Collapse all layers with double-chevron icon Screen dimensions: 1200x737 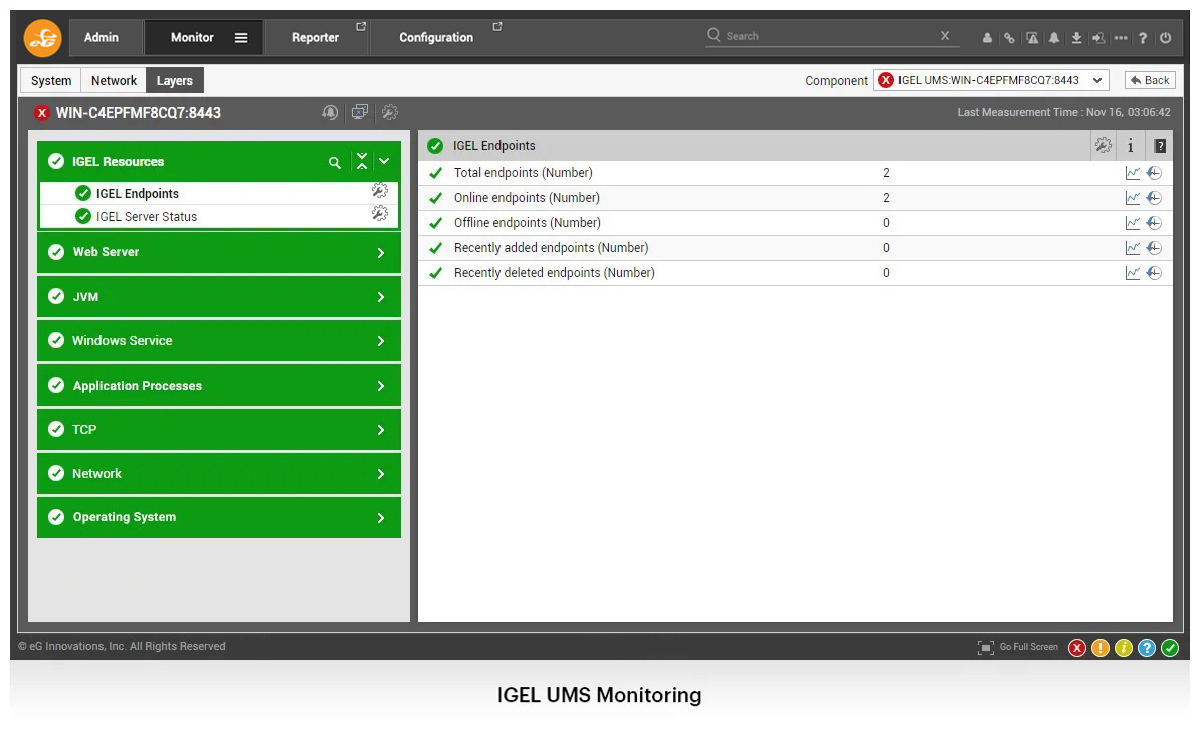point(362,162)
